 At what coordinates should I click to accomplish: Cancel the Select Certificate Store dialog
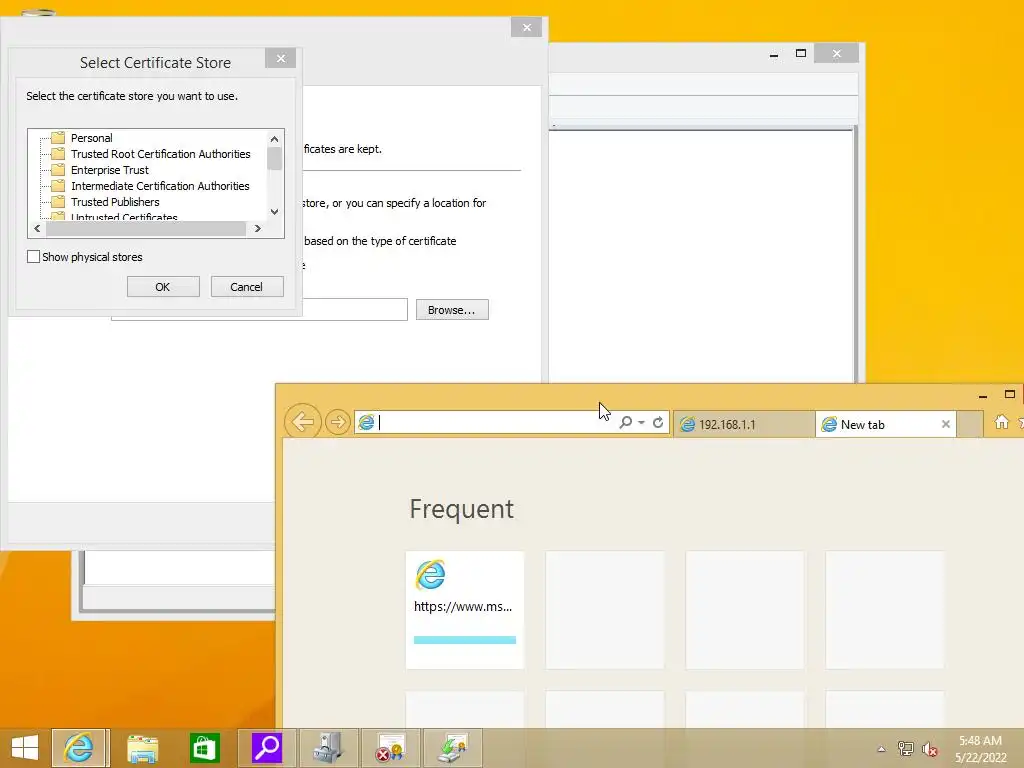[246, 287]
